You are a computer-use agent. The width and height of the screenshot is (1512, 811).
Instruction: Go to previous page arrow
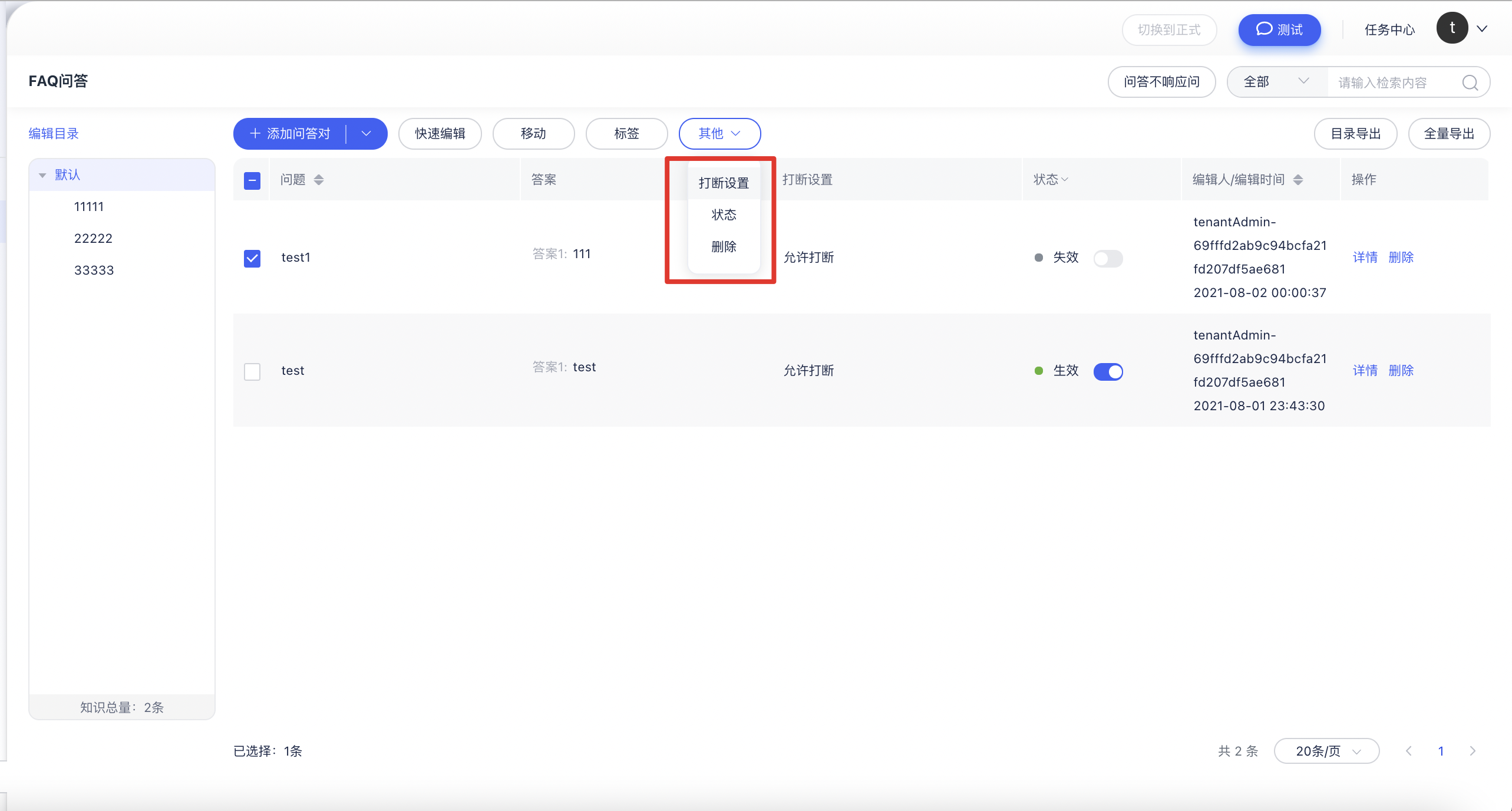coord(1409,751)
